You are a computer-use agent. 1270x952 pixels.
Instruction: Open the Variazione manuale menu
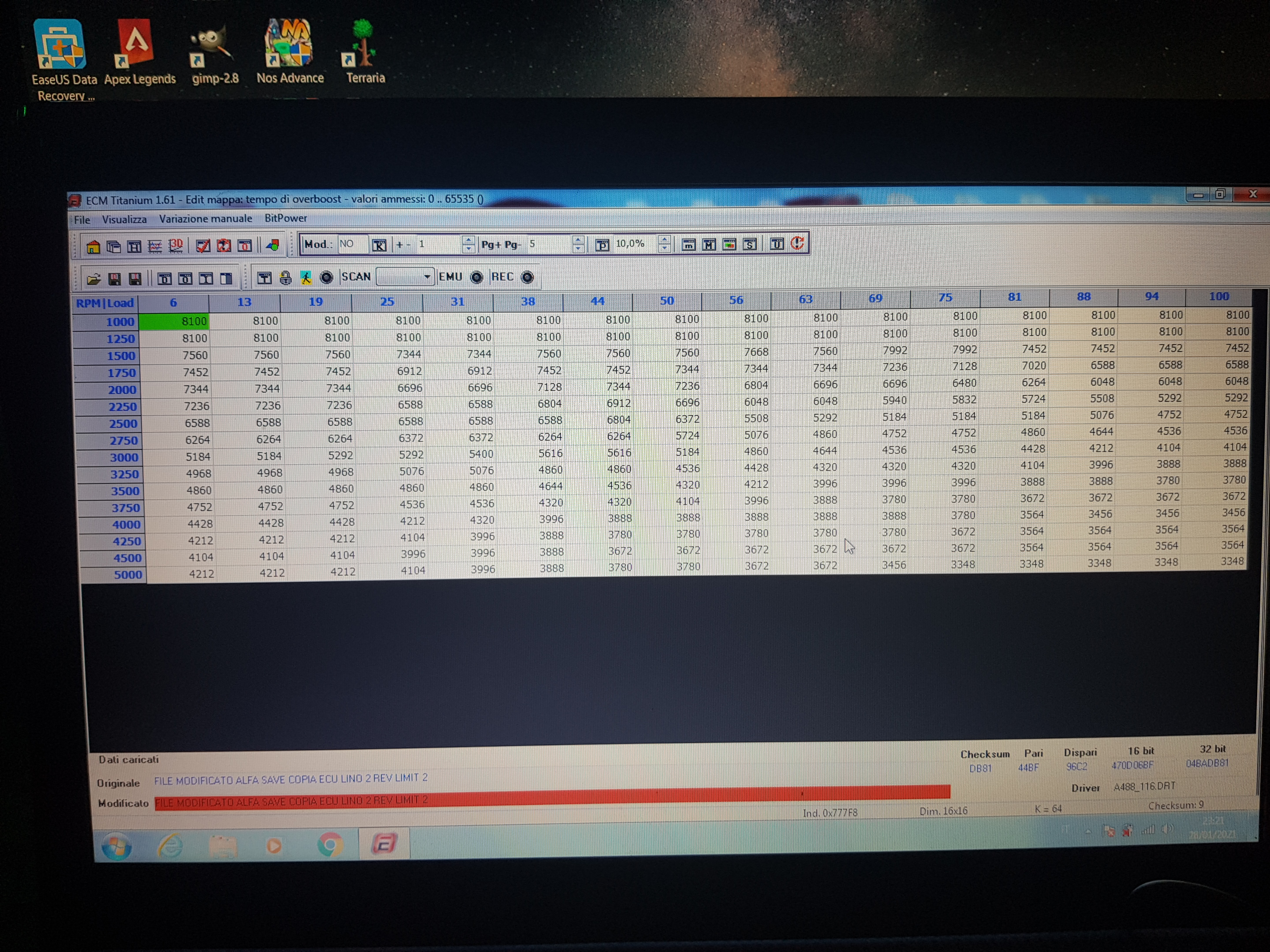(x=205, y=219)
